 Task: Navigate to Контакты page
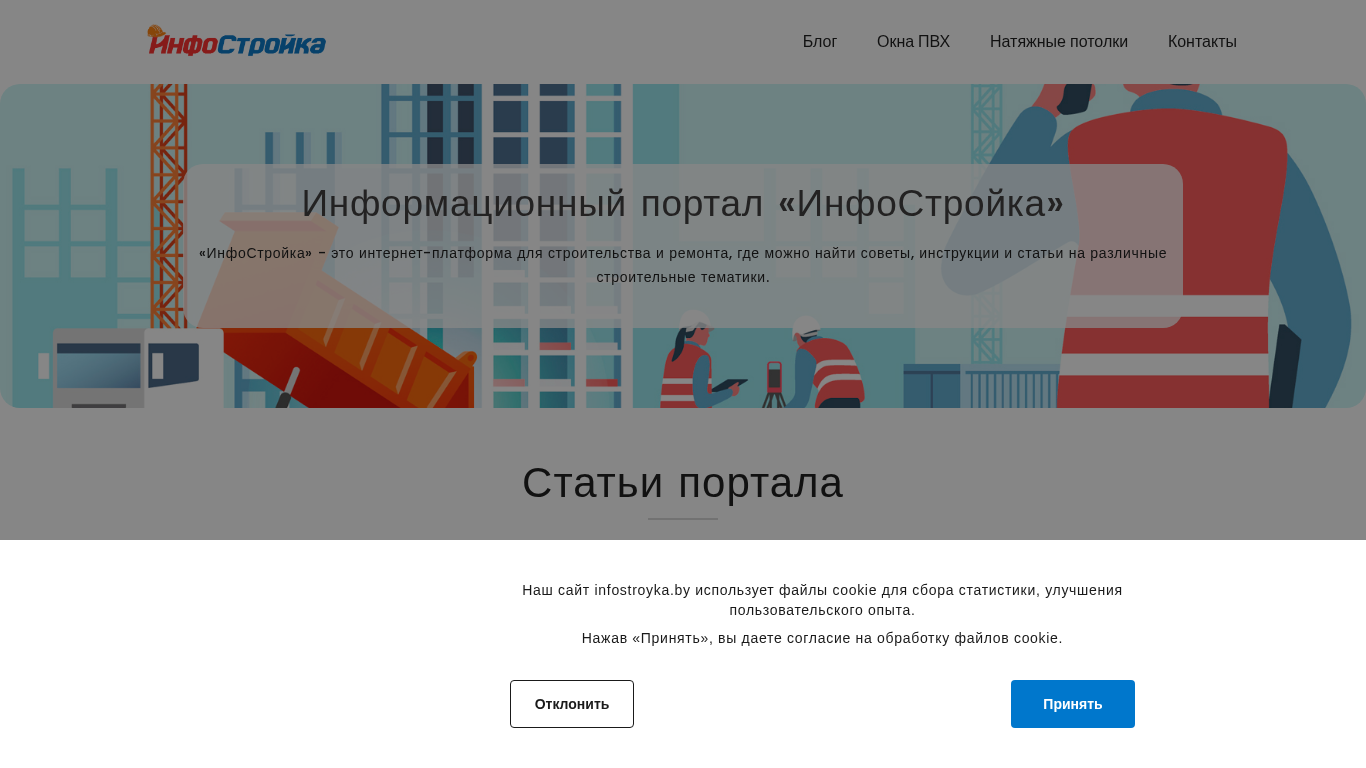[1202, 42]
